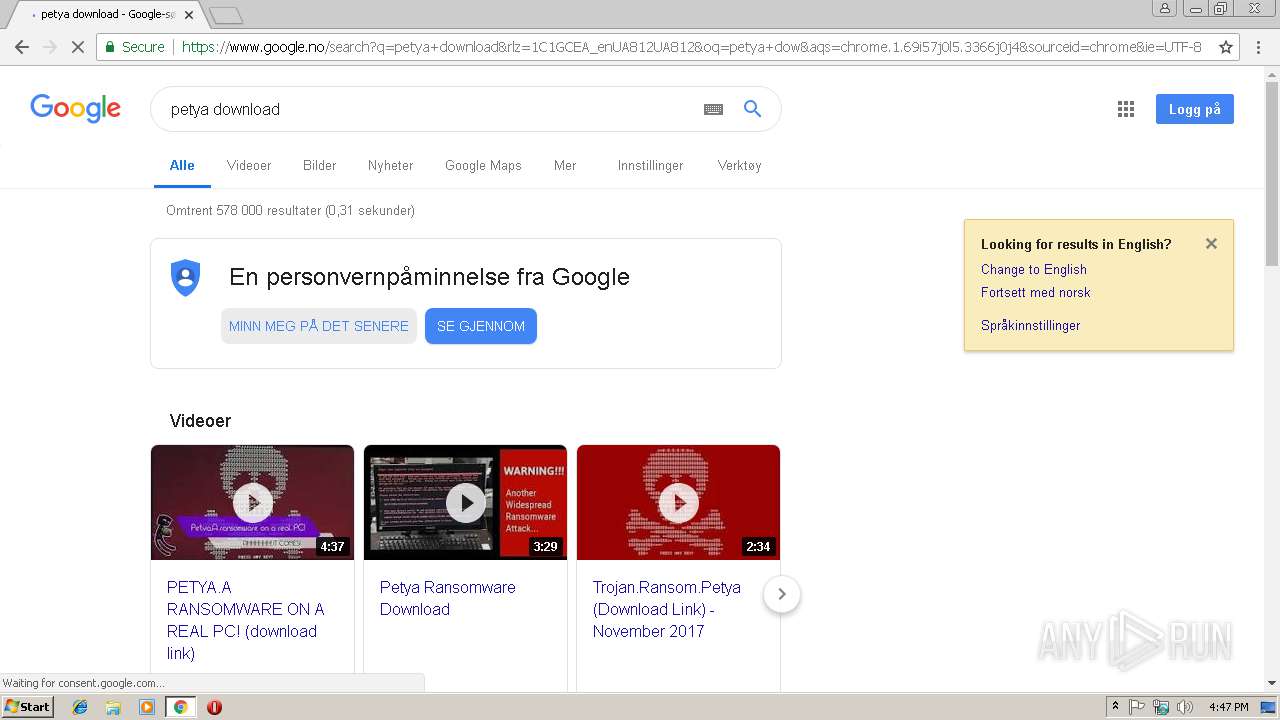
Task: Click the taskbar clock 4:47 PM
Action: pos(1228,707)
